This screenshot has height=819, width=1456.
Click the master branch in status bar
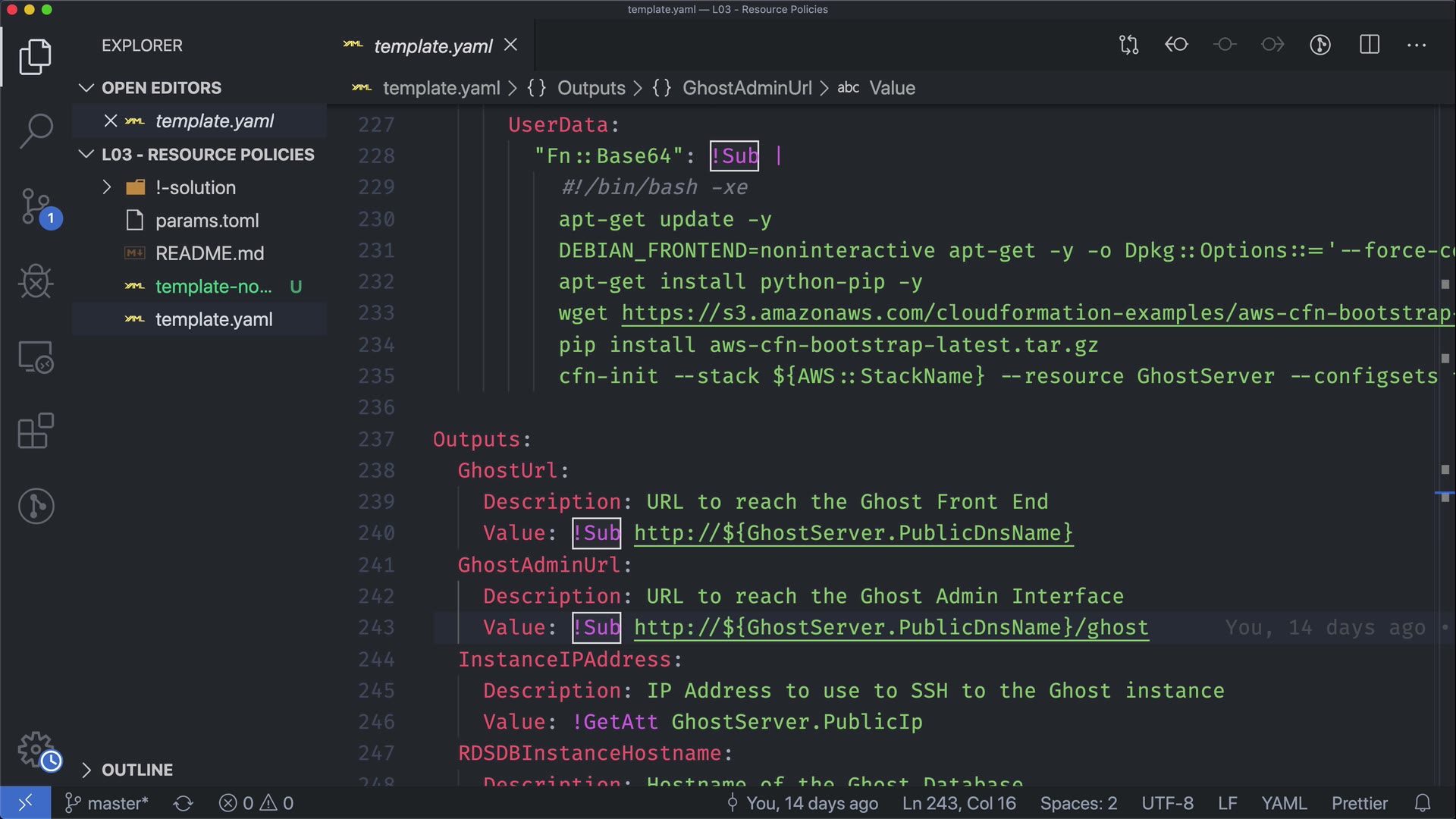pos(107,803)
